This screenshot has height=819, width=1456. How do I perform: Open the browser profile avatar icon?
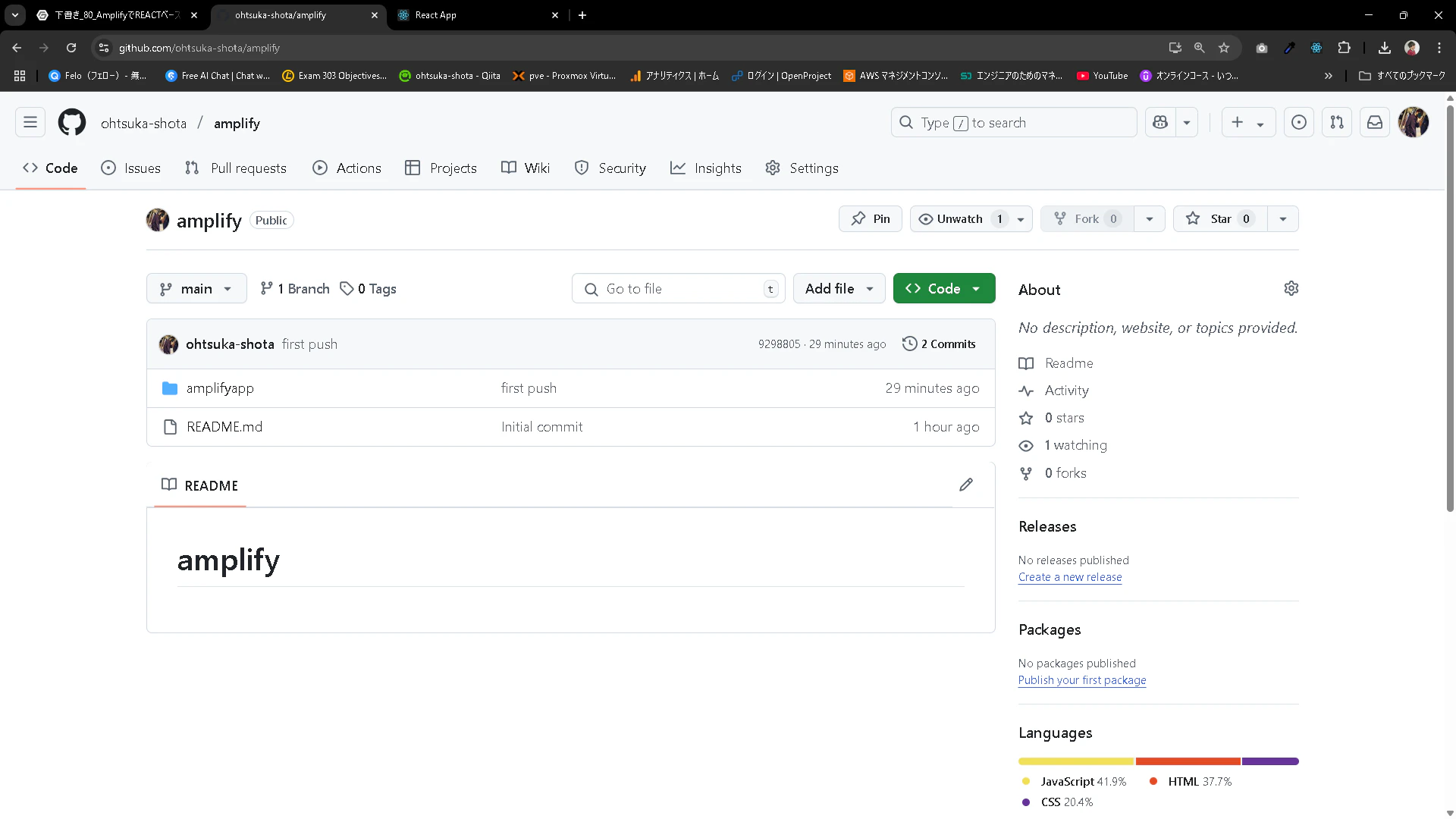tap(1412, 48)
